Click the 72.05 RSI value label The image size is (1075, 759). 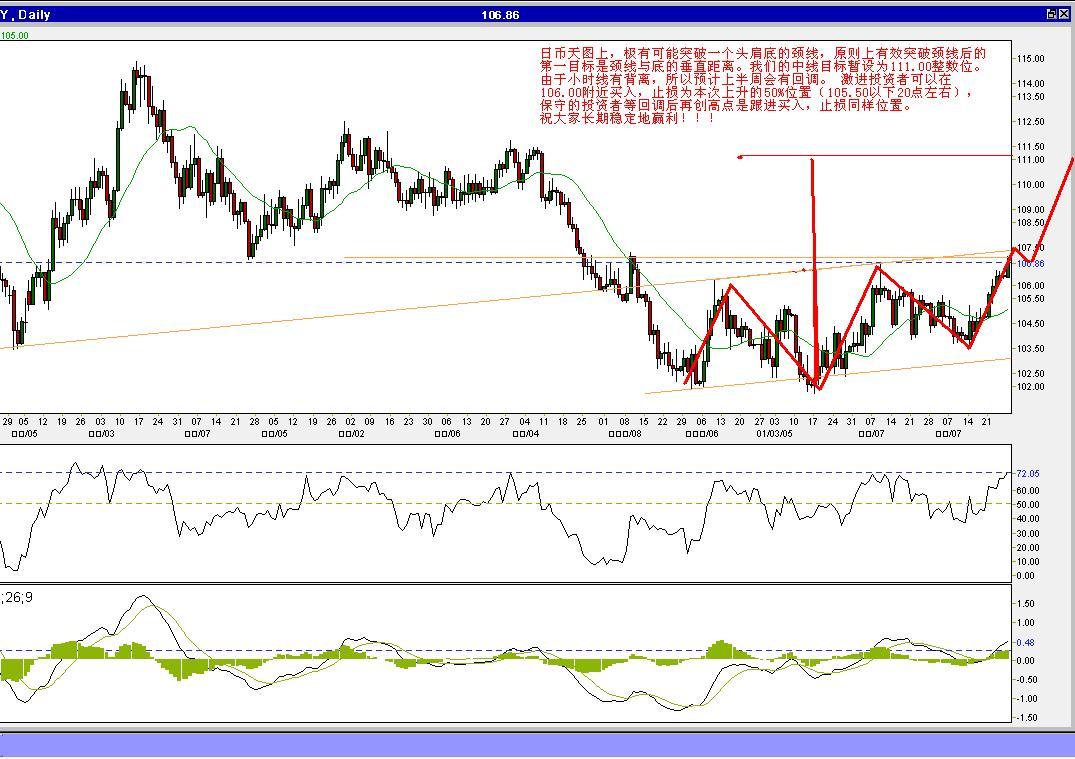click(1028, 473)
